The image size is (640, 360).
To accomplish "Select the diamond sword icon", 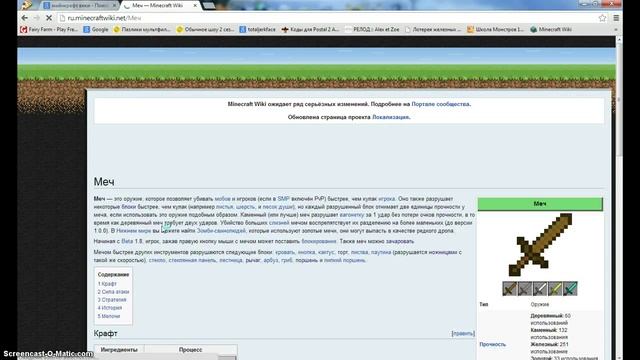I will [570, 289].
